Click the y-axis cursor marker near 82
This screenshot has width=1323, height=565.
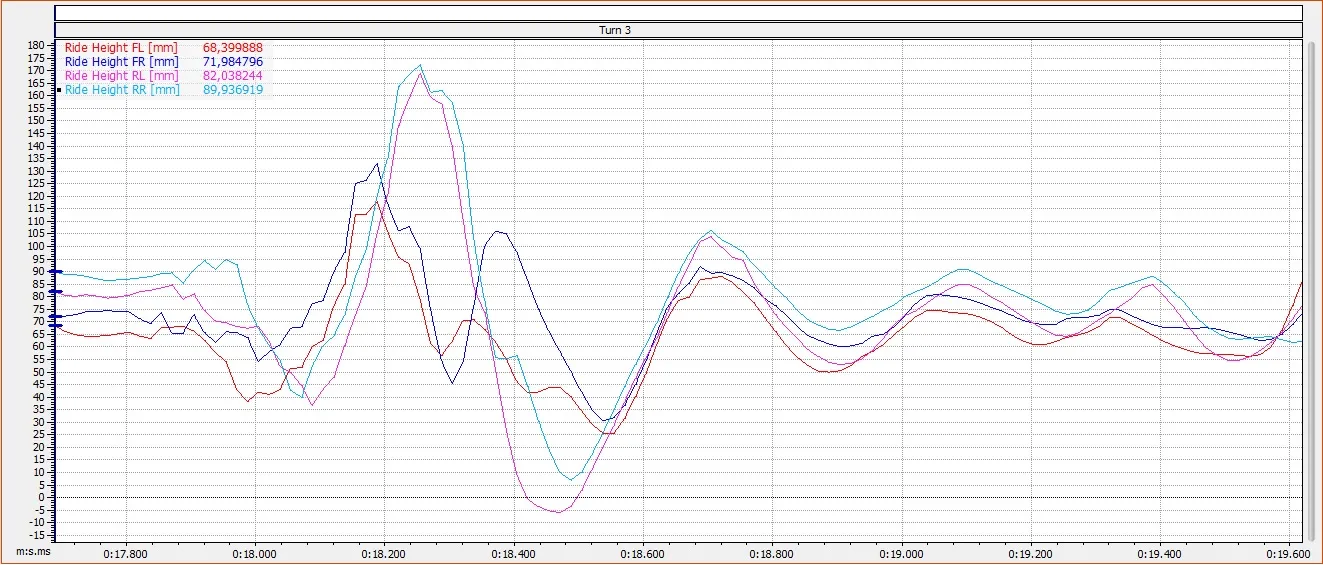tap(57, 292)
